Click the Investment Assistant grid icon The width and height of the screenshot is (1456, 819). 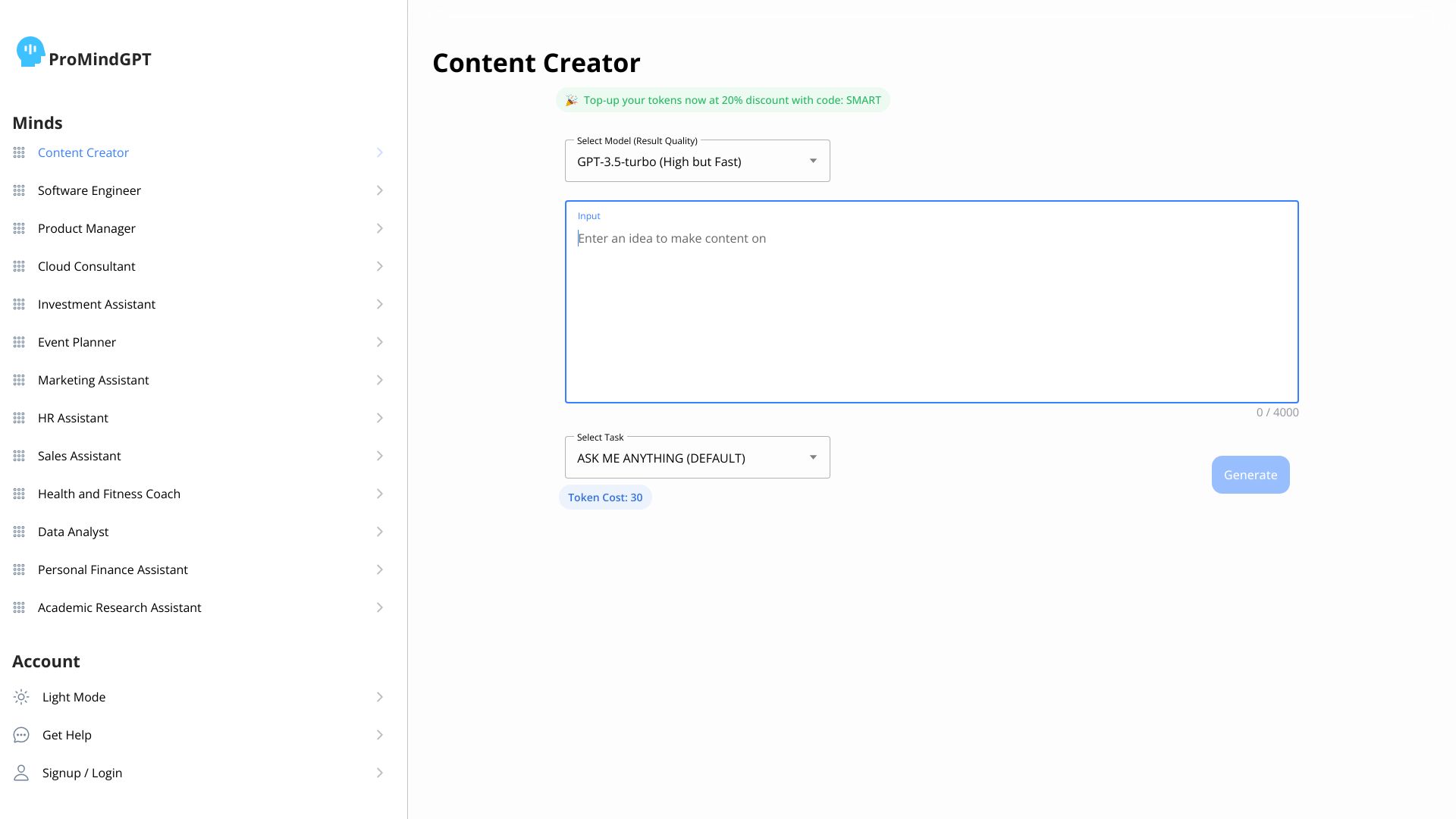pyautogui.click(x=19, y=304)
